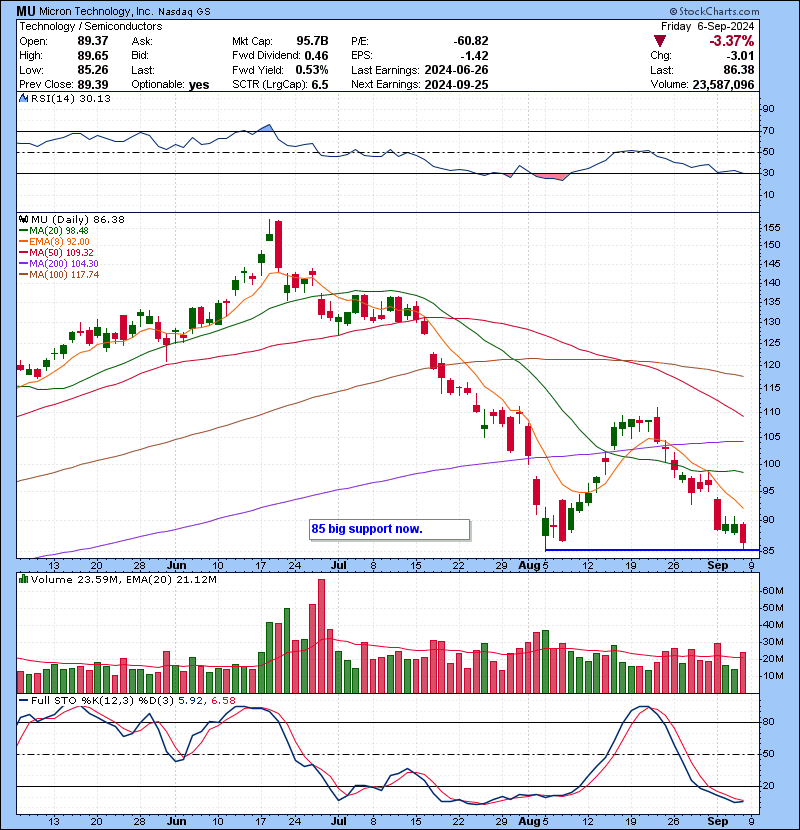Select the EMA(8) 92.00 legend entry
This screenshot has width=800, height=830.
point(54,242)
